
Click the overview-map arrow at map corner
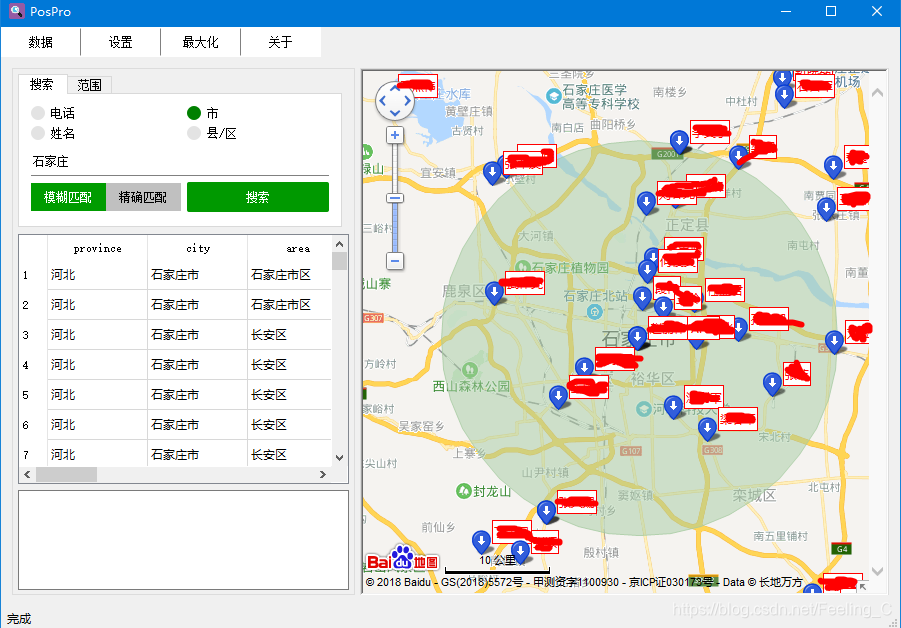pyautogui.click(x=864, y=587)
